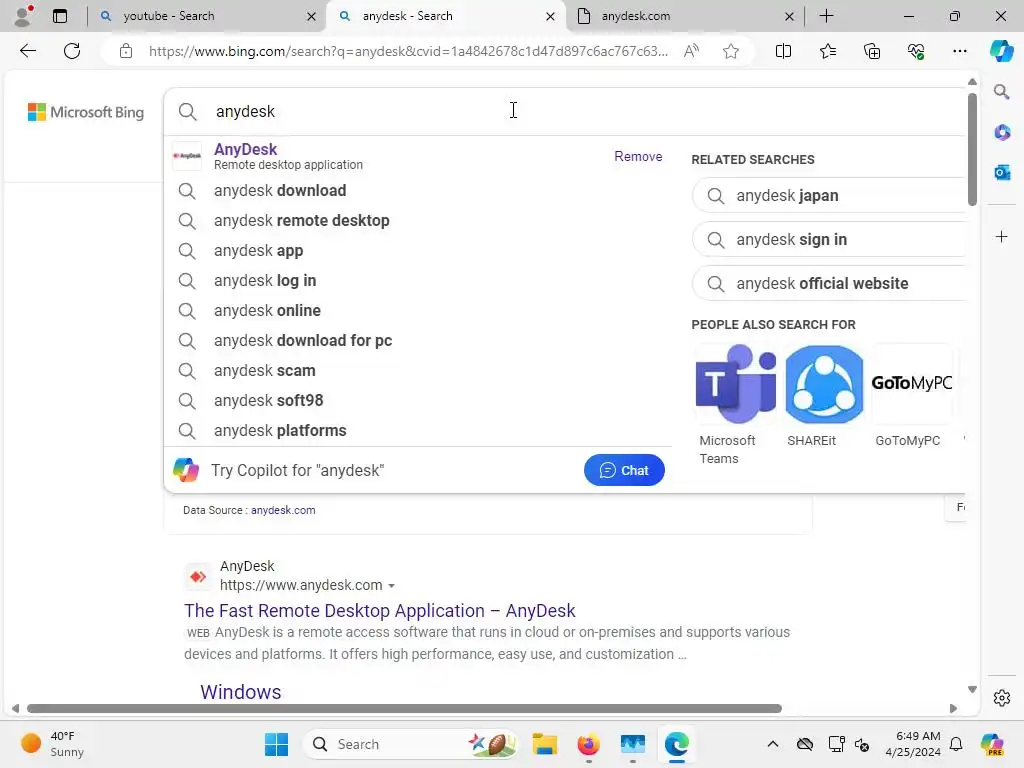1024x768 pixels.
Task: Click the vertical page scrollbar thumb
Action: coord(972,149)
